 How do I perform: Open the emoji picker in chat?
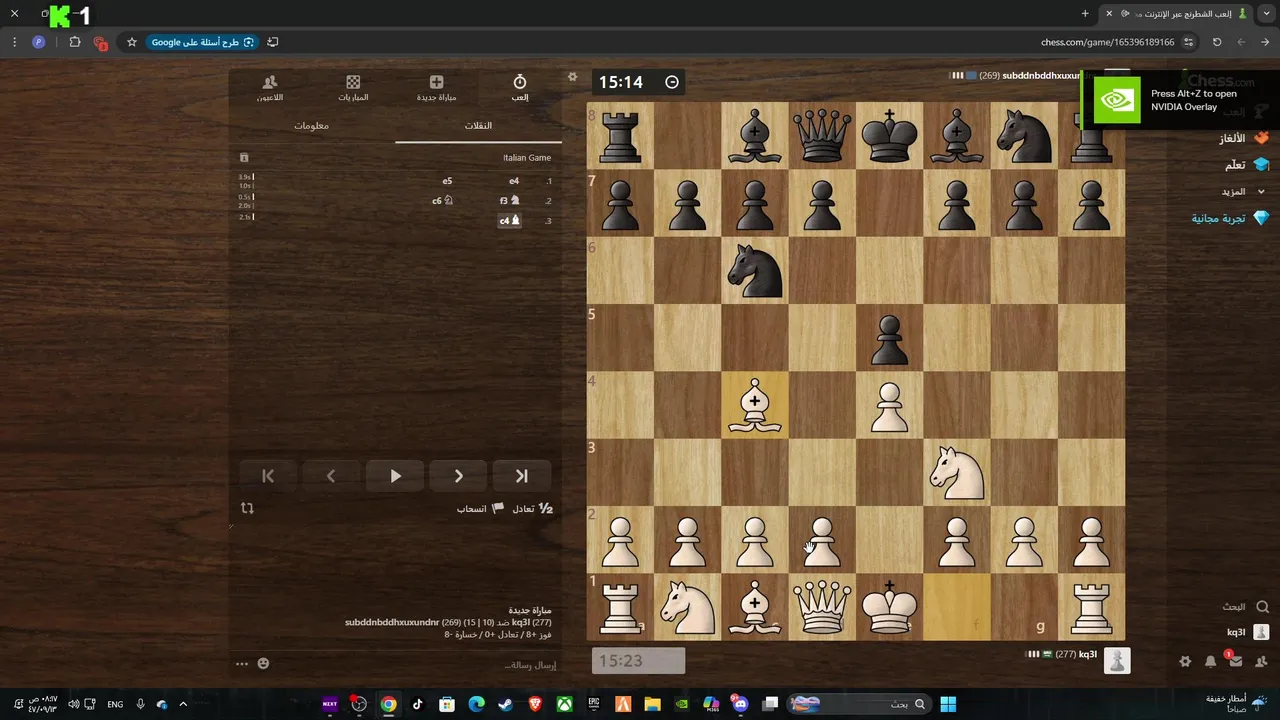[x=263, y=663]
